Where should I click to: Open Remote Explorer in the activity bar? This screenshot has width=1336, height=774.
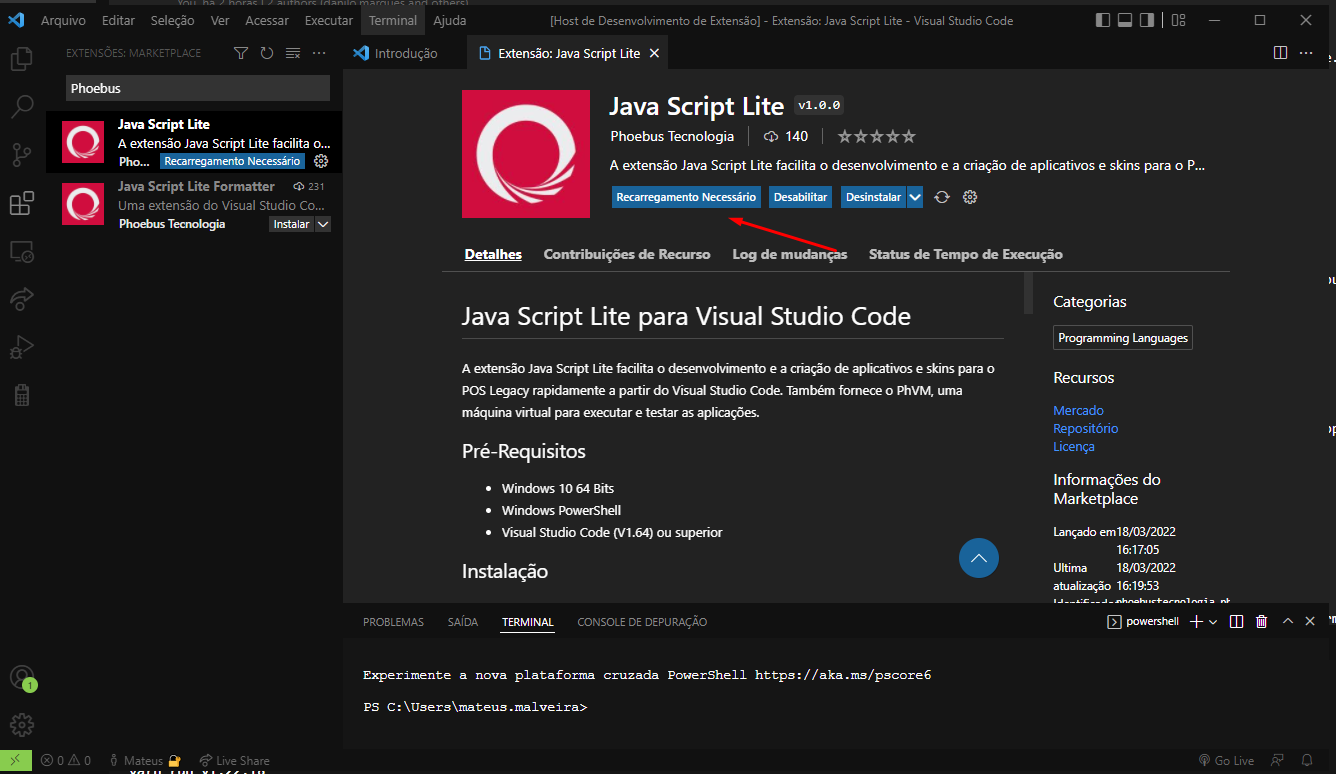22,251
